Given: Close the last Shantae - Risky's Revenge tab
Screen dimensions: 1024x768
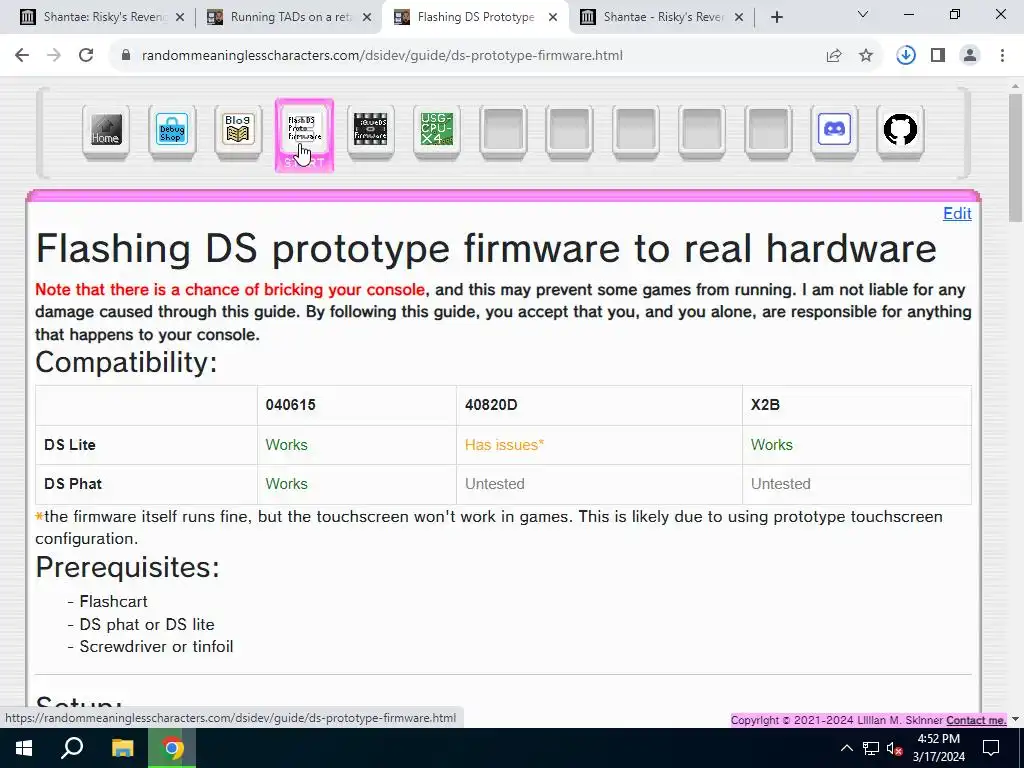Looking at the screenshot, I should [739, 18].
